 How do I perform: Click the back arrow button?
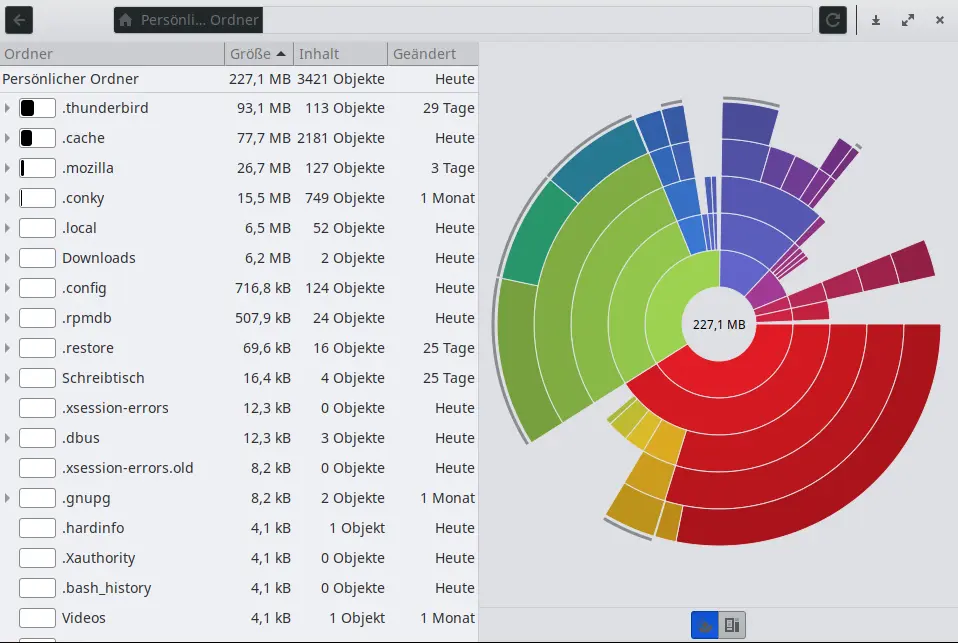point(19,20)
